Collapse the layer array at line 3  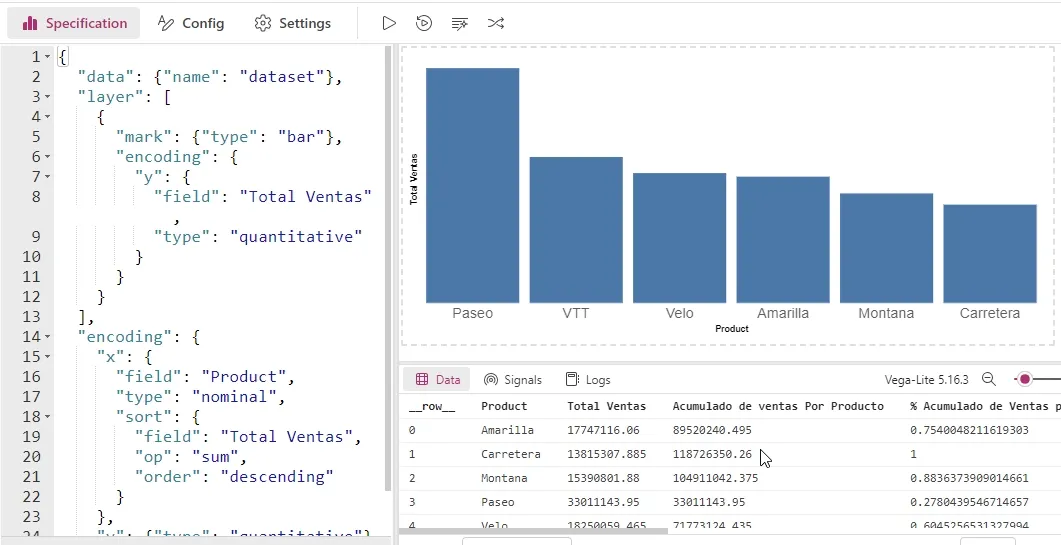click(x=47, y=97)
